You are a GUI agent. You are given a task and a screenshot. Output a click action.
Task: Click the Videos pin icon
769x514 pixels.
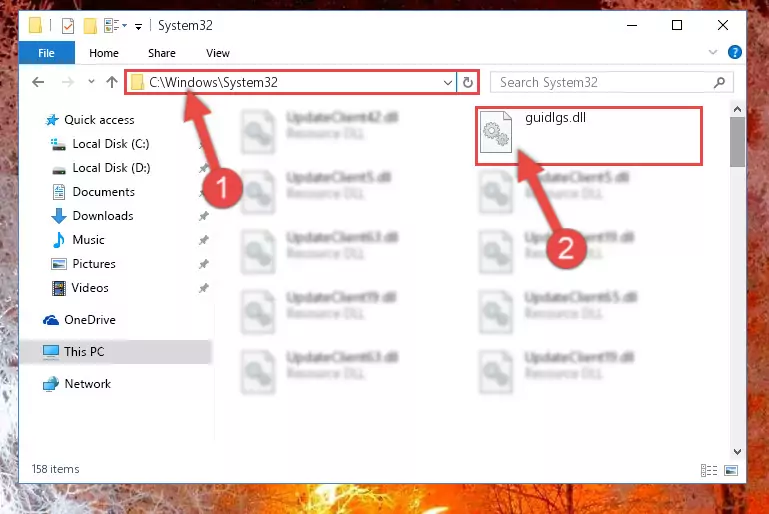[204, 288]
